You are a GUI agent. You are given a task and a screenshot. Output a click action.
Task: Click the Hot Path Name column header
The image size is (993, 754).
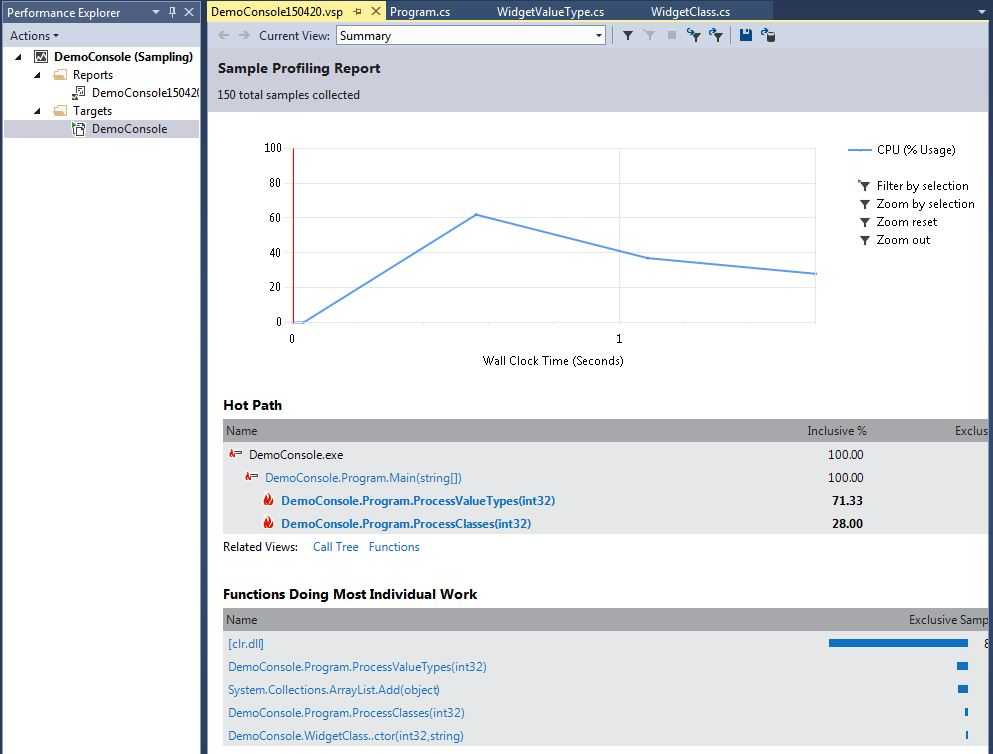pos(242,431)
